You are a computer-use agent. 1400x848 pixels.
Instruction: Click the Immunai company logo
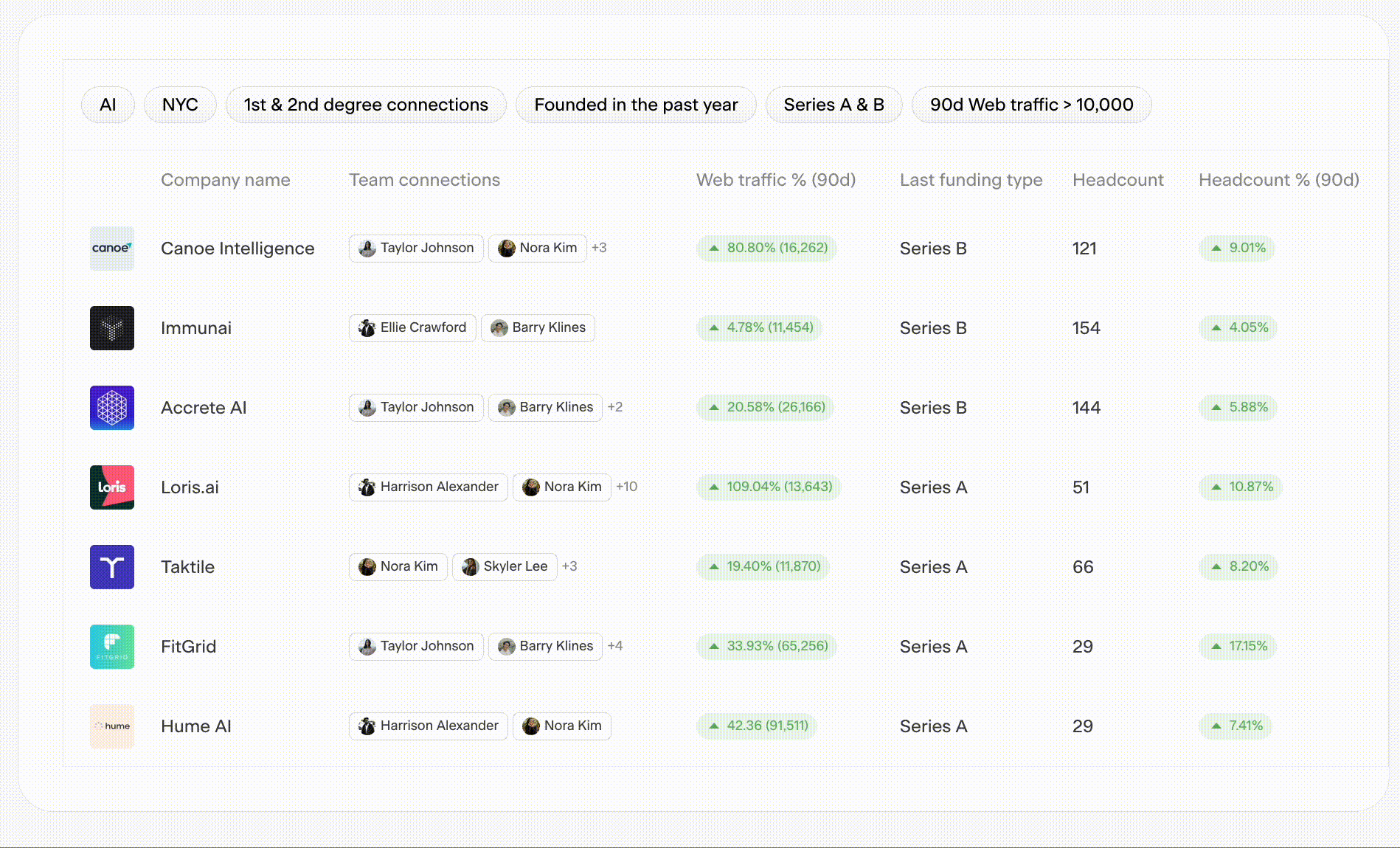112,328
